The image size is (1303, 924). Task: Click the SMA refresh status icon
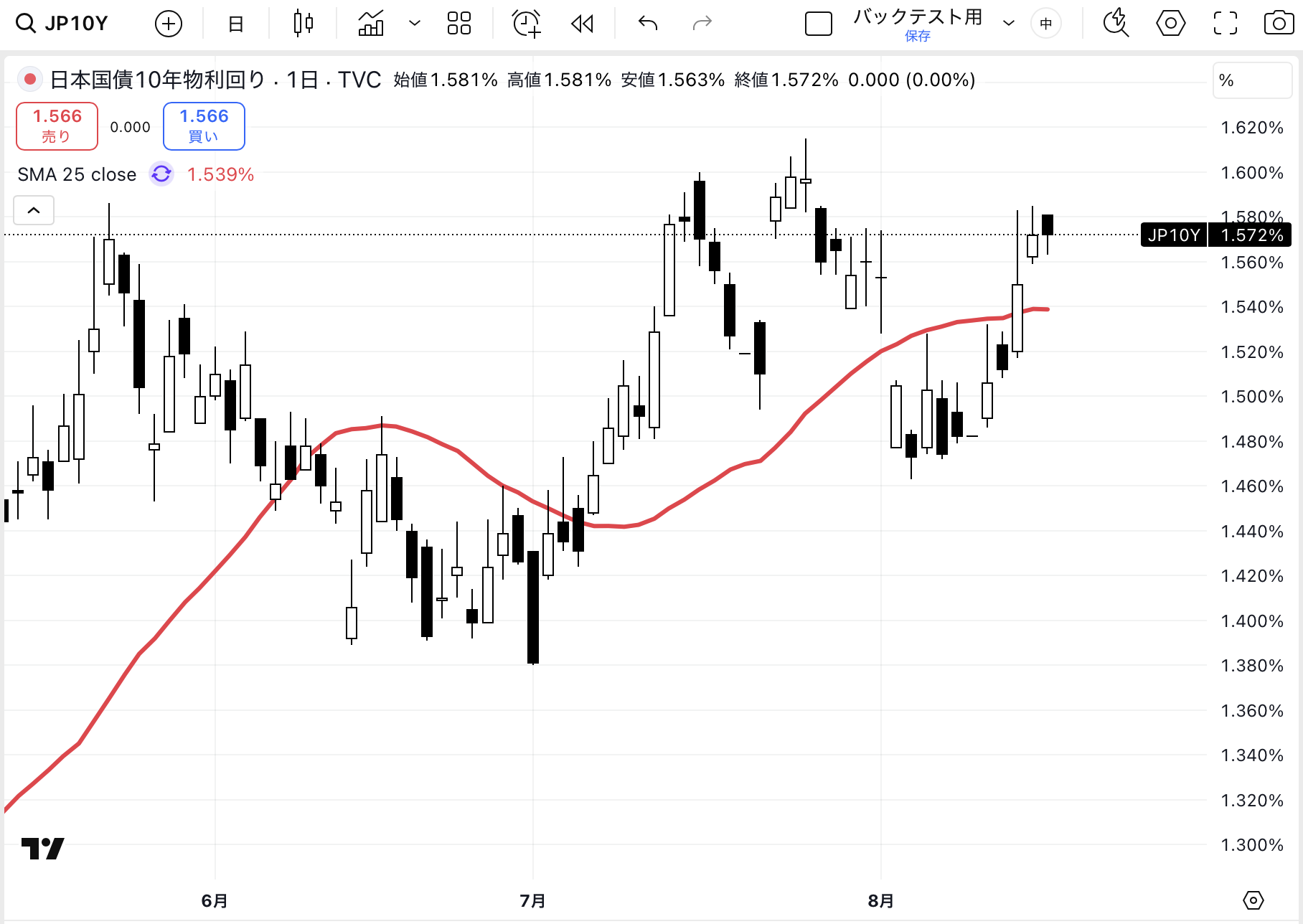click(161, 174)
